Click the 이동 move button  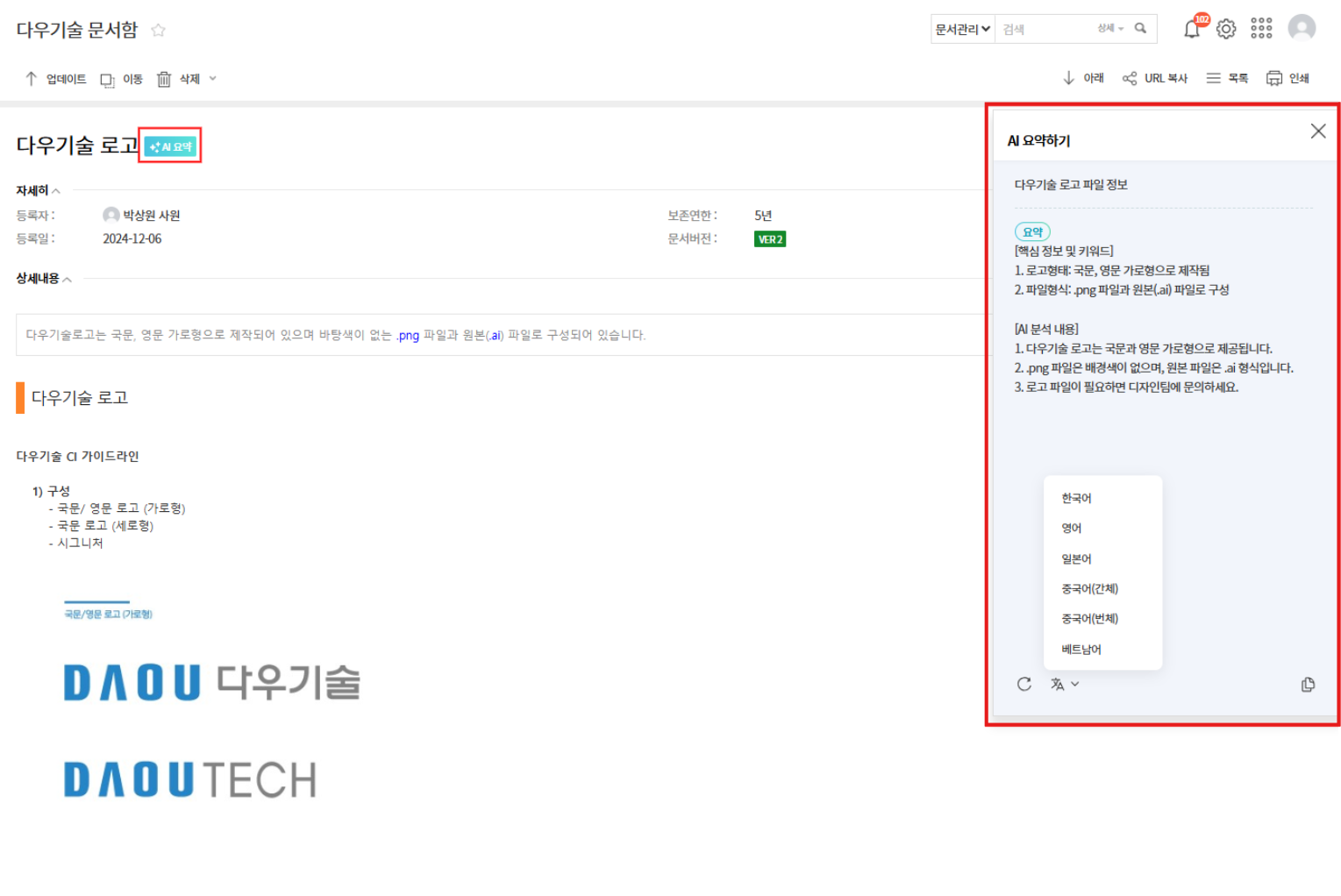pyautogui.click(x=121, y=80)
